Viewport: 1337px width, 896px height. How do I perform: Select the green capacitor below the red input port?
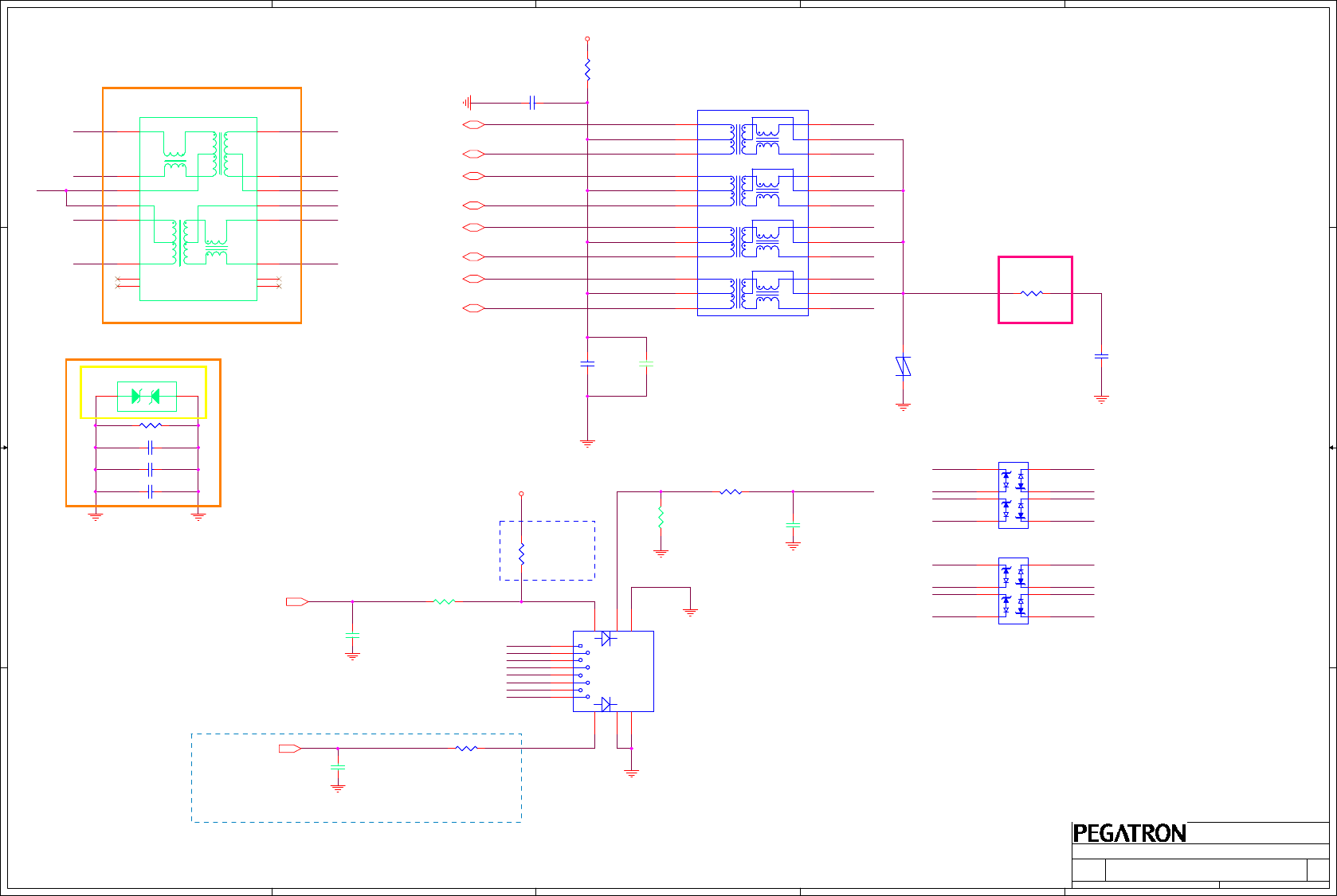click(x=352, y=636)
